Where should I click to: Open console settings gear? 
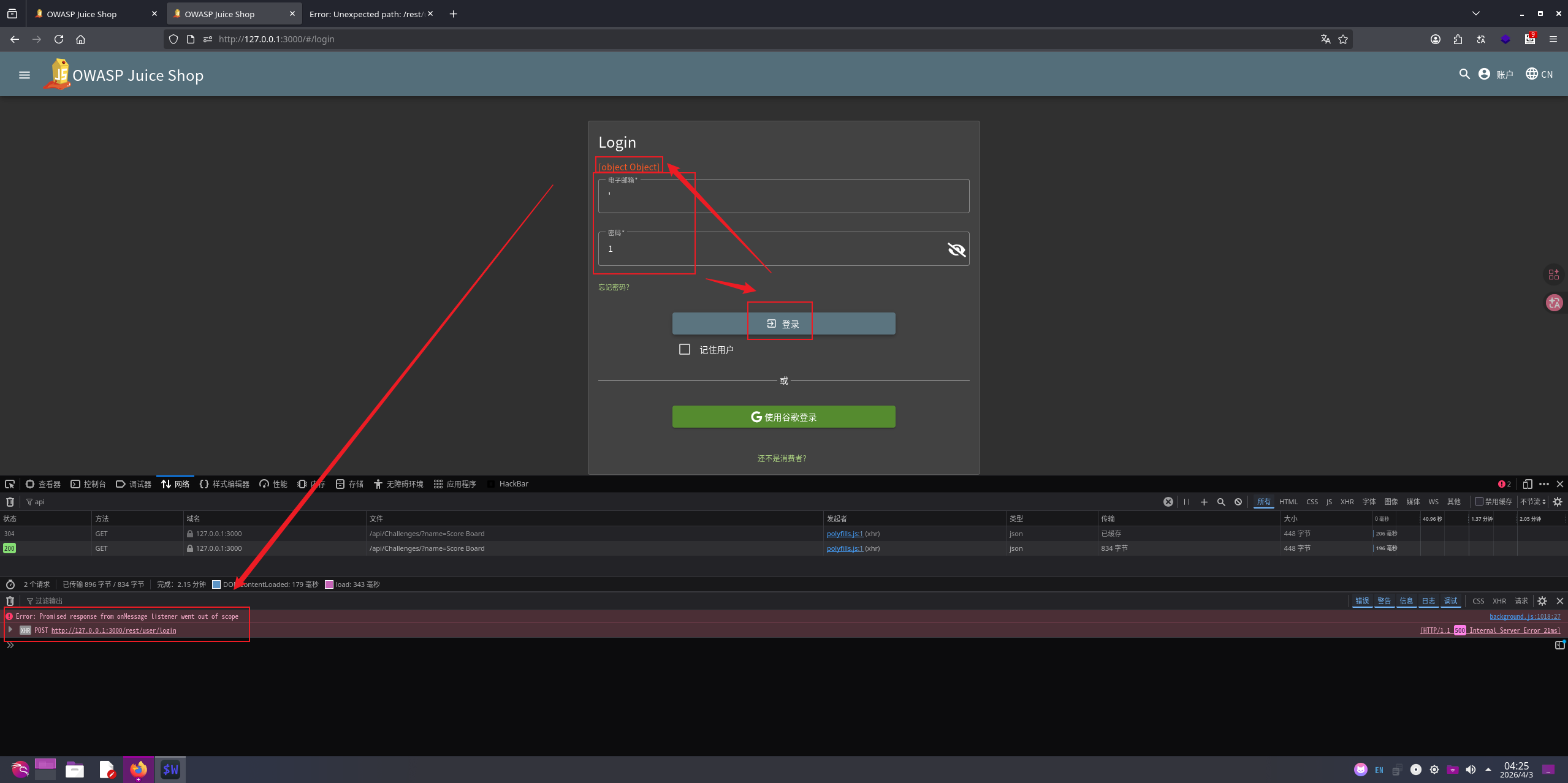[1542, 601]
